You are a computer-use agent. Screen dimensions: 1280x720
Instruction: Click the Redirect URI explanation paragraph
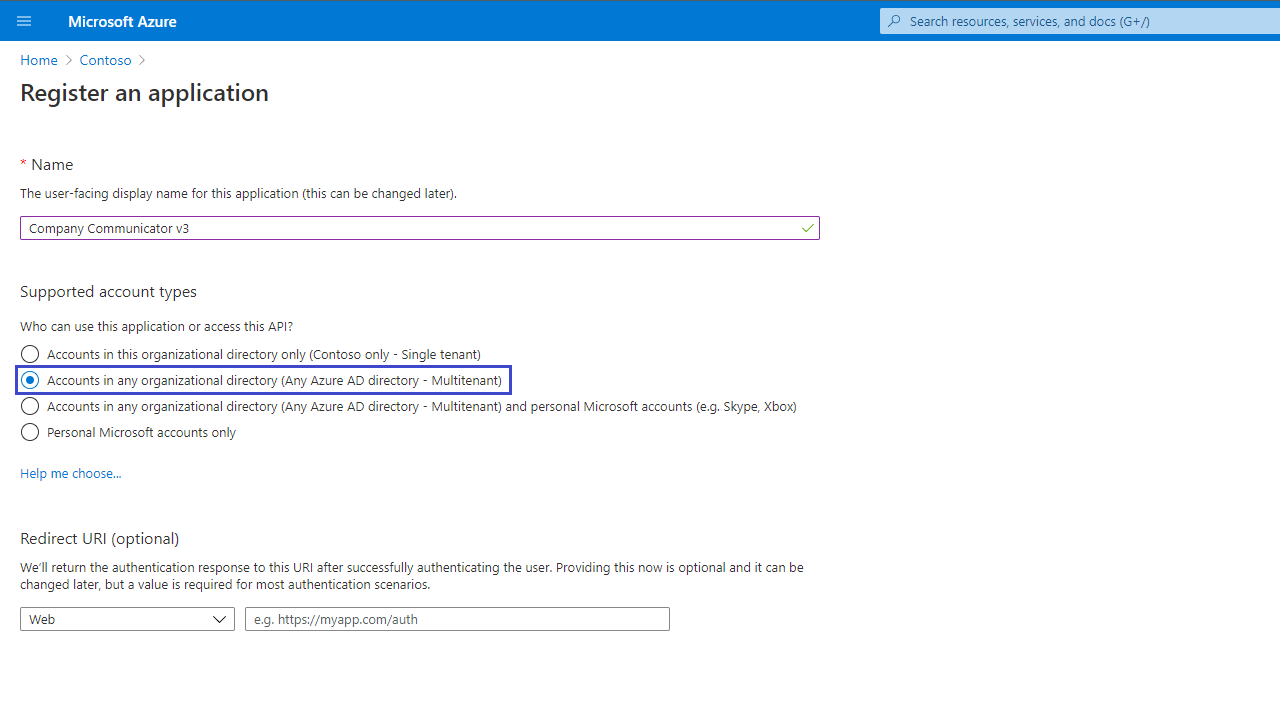click(x=412, y=576)
